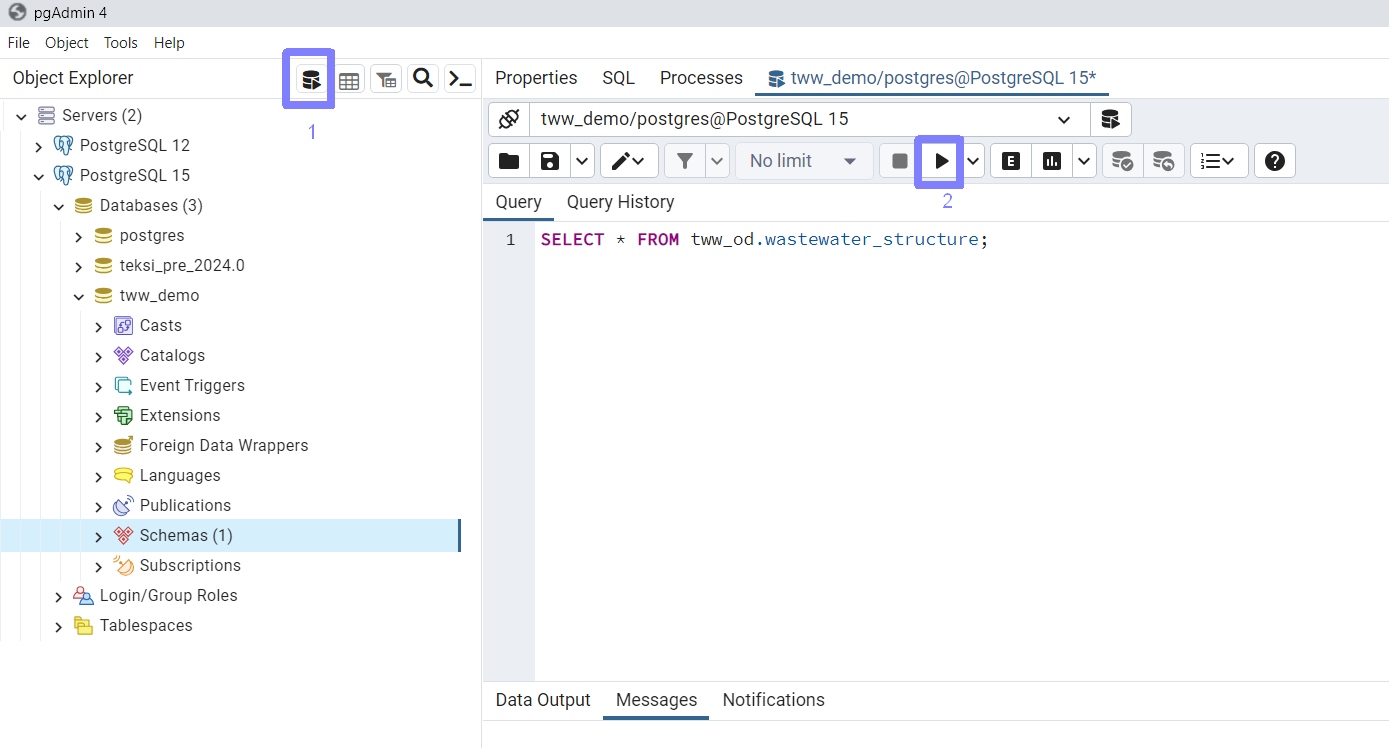Click the Catalogs node icon
1389x748 pixels.
[123, 355]
